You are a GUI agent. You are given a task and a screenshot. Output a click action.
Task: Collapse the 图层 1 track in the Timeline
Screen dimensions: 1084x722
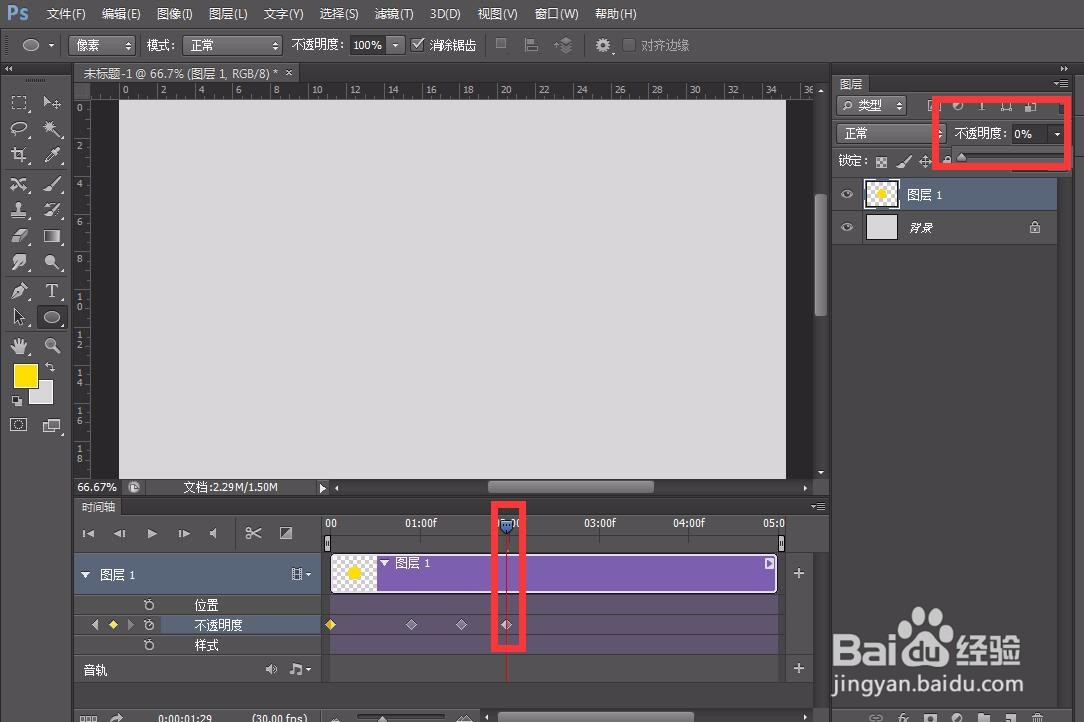pyautogui.click(x=85, y=574)
